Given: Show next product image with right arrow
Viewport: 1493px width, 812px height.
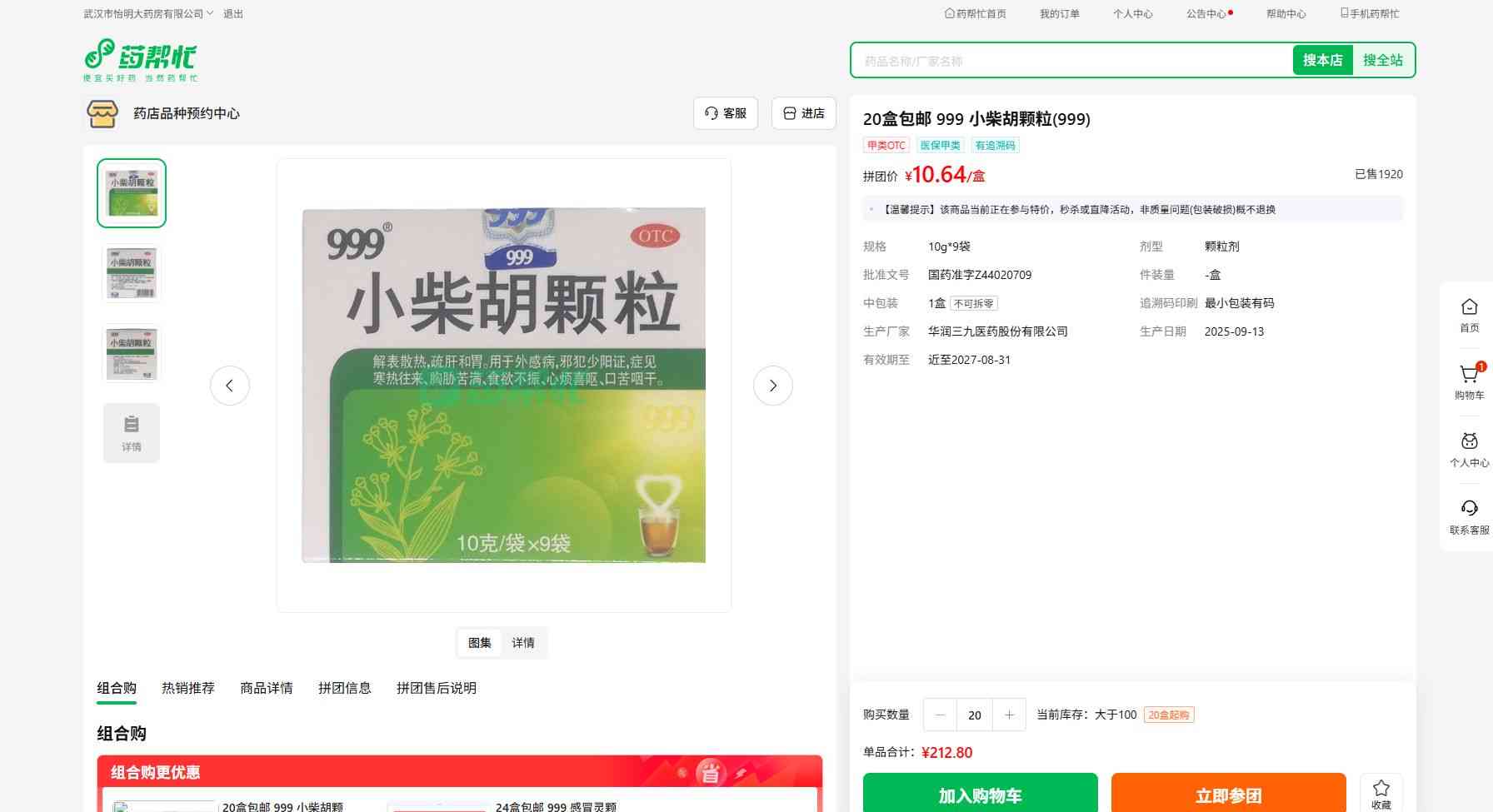Looking at the screenshot, I should 772,386.
